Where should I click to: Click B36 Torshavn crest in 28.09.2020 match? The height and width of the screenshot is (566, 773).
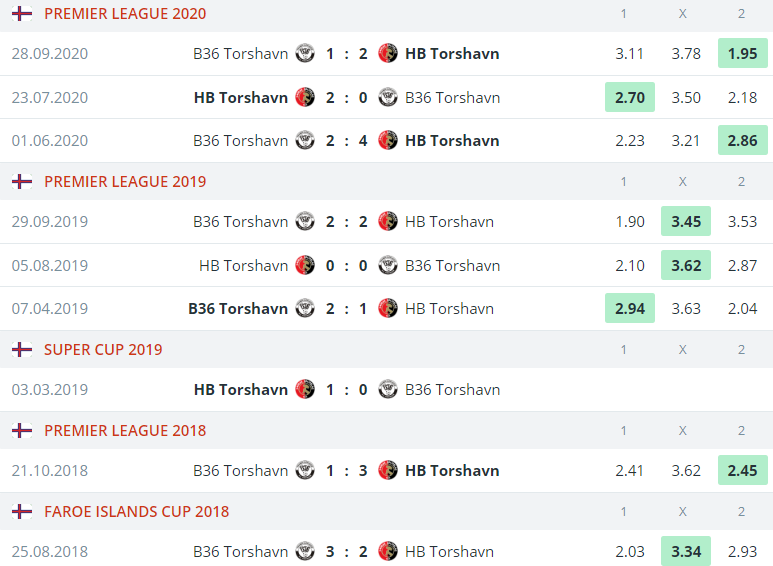click(x=305, y=53)
